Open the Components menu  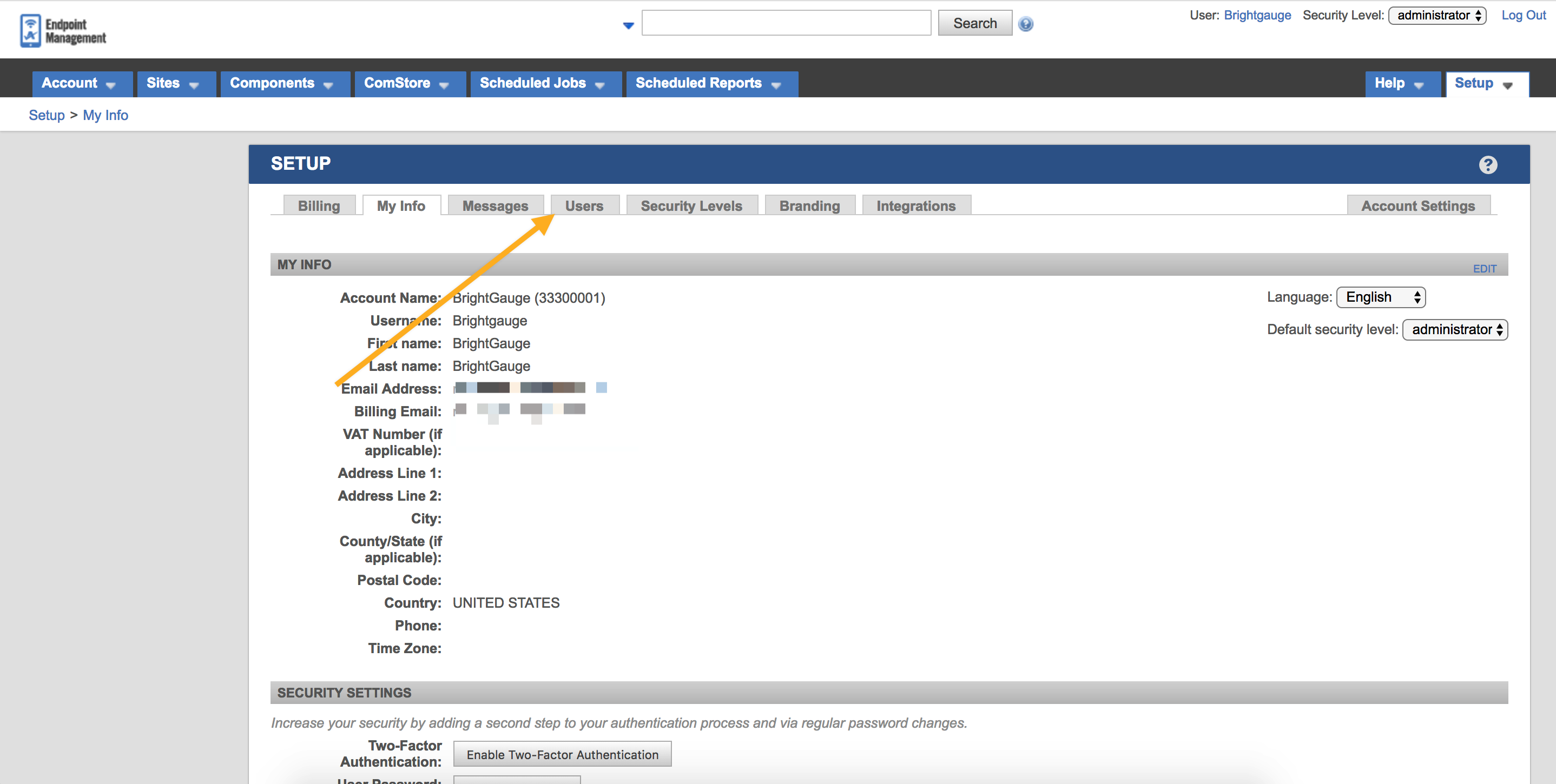coord(285,84)
